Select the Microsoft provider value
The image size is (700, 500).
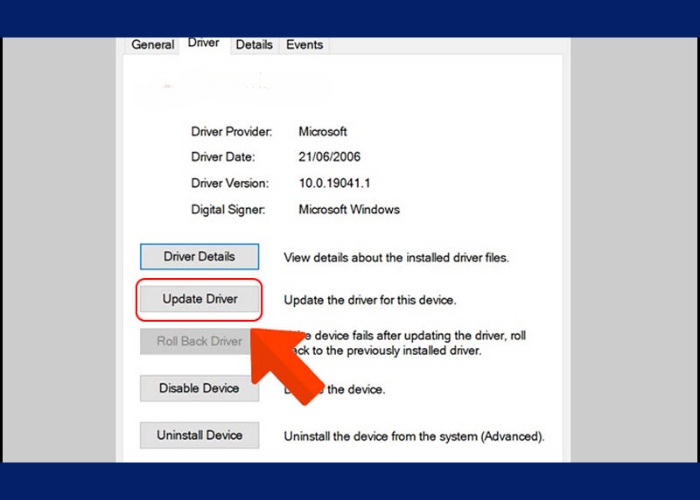click(x=323, y=131)
